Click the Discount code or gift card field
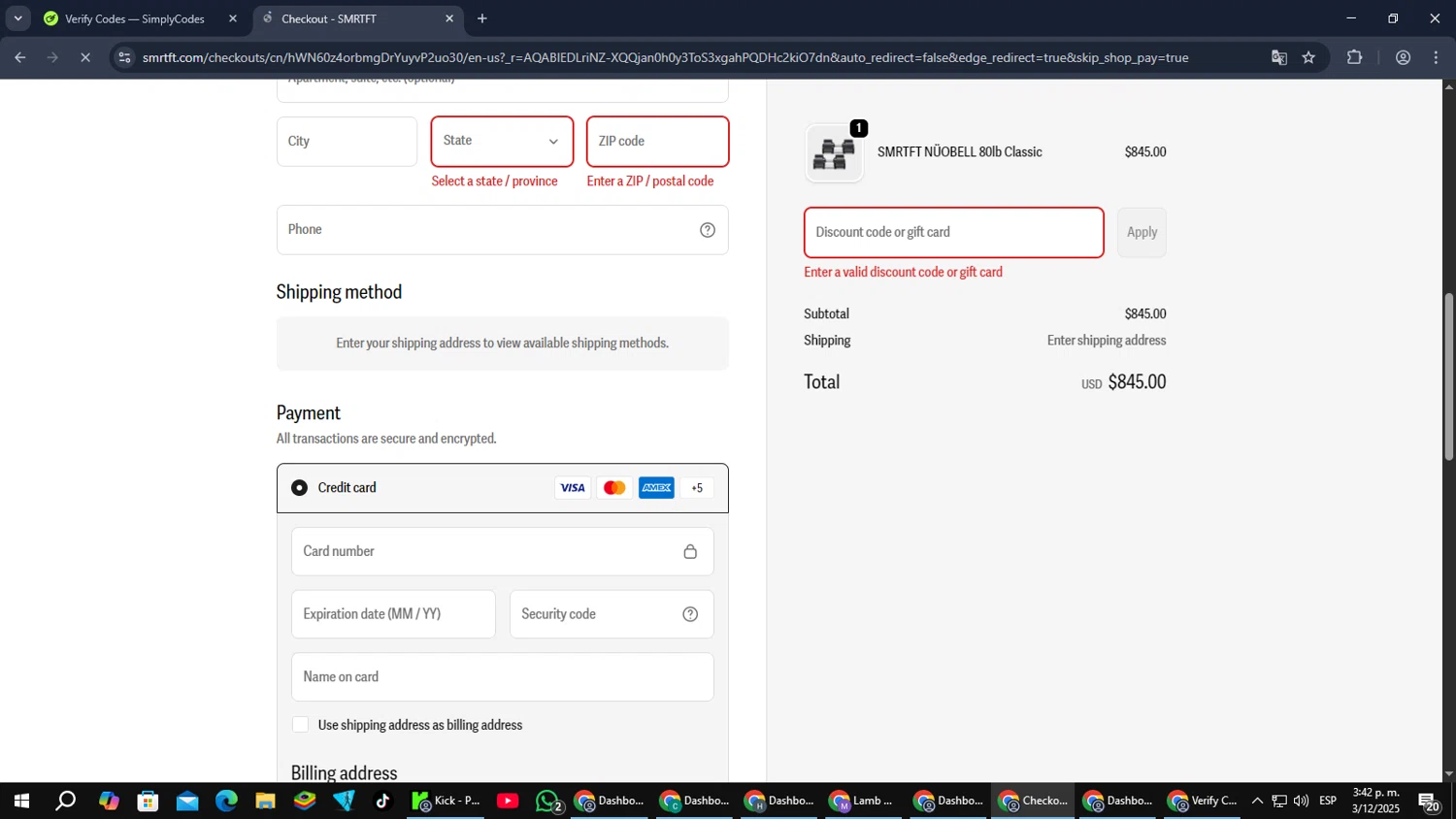1456x819 pixels. click(x=954, y=233)
